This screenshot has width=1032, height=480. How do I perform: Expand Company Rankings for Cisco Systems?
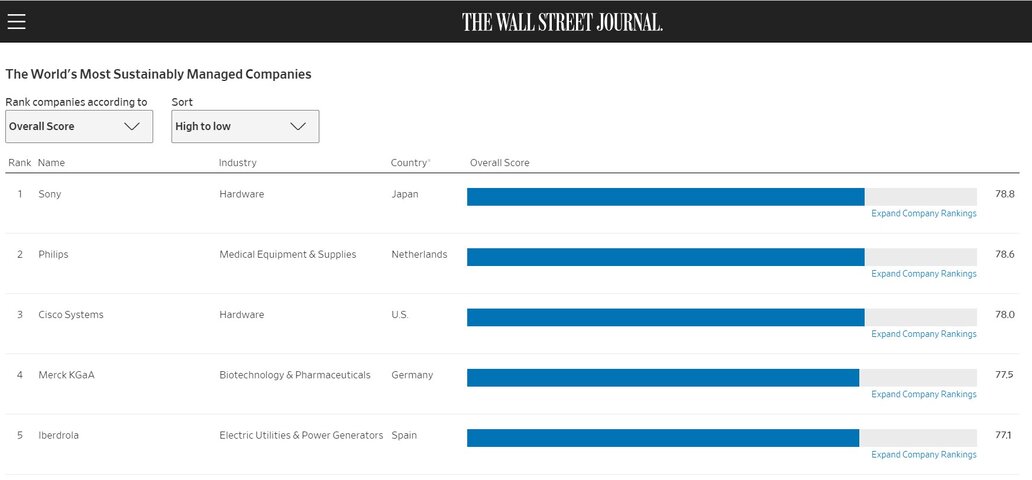(923, 334)
